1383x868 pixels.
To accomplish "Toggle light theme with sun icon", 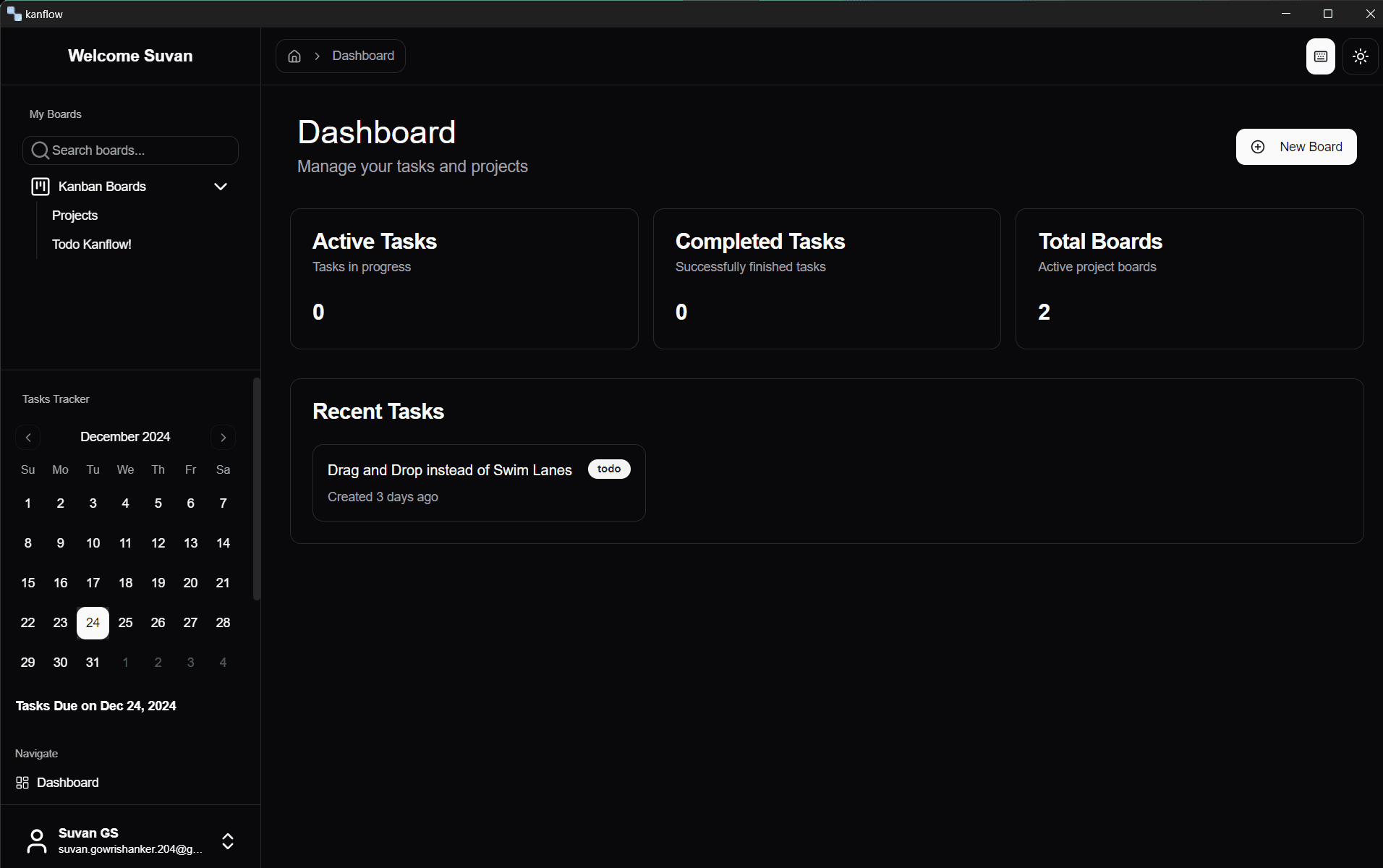I will click(1360, 56).
